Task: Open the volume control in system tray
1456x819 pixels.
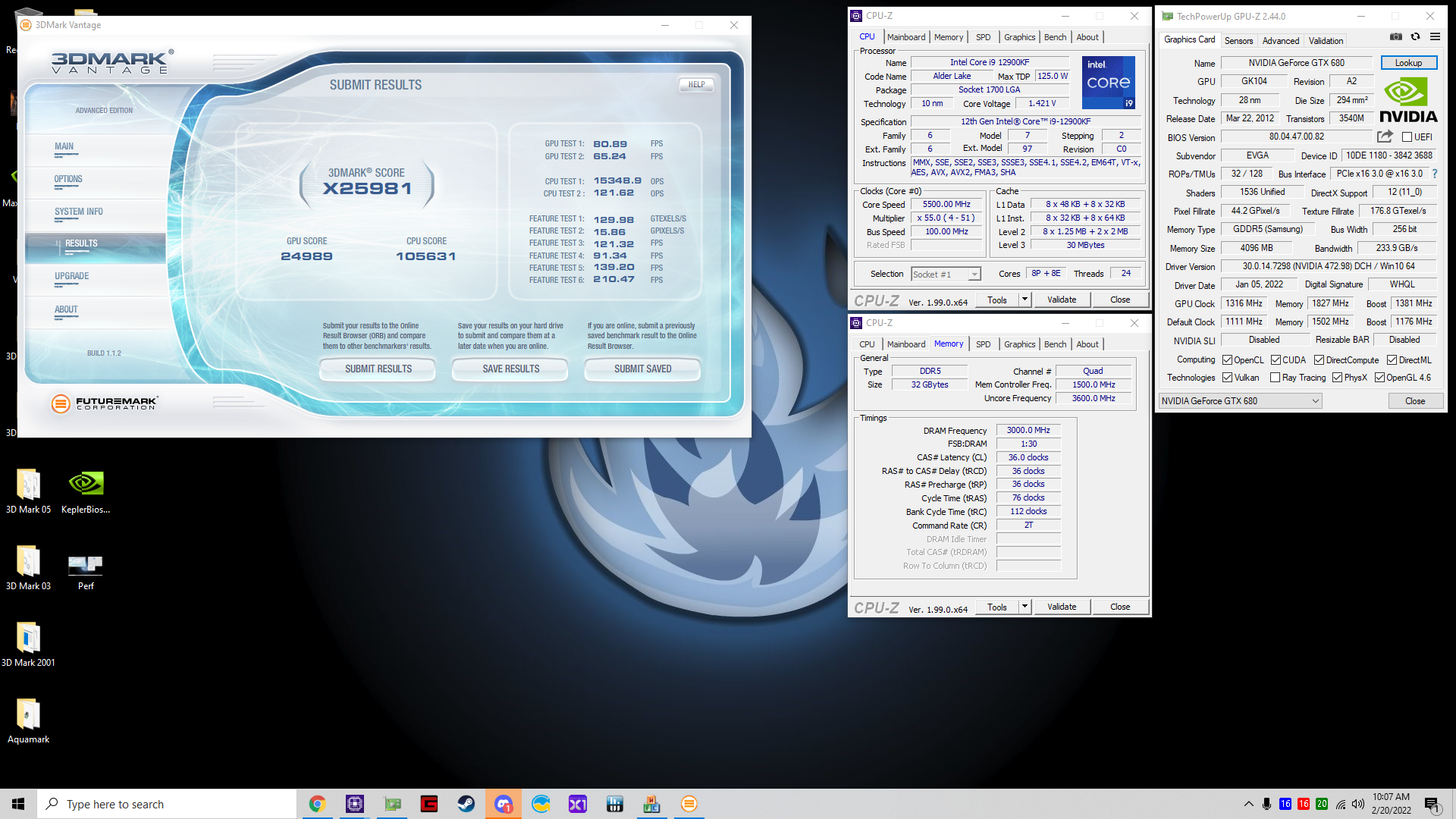Action: pos(1358,804)
